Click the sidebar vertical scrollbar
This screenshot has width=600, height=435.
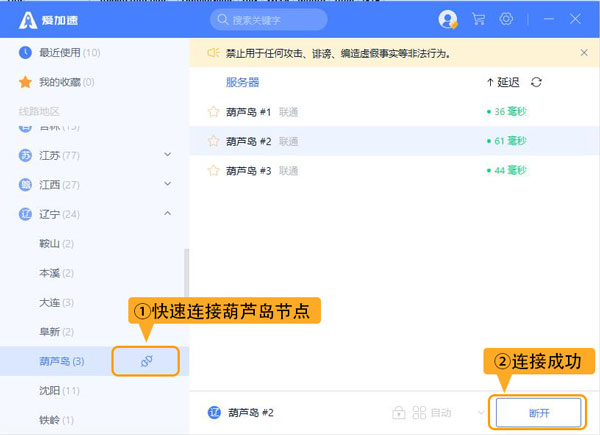pyautogui.click(x=186, y=272)
